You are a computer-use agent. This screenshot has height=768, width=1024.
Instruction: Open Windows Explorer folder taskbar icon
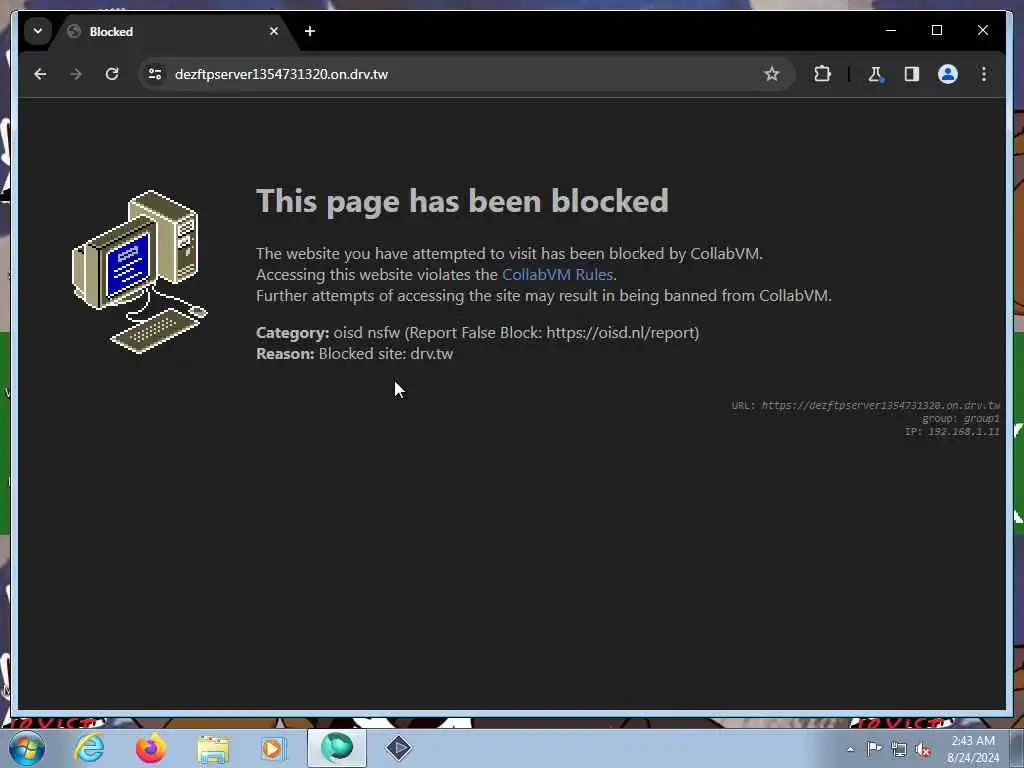point(213,748)
